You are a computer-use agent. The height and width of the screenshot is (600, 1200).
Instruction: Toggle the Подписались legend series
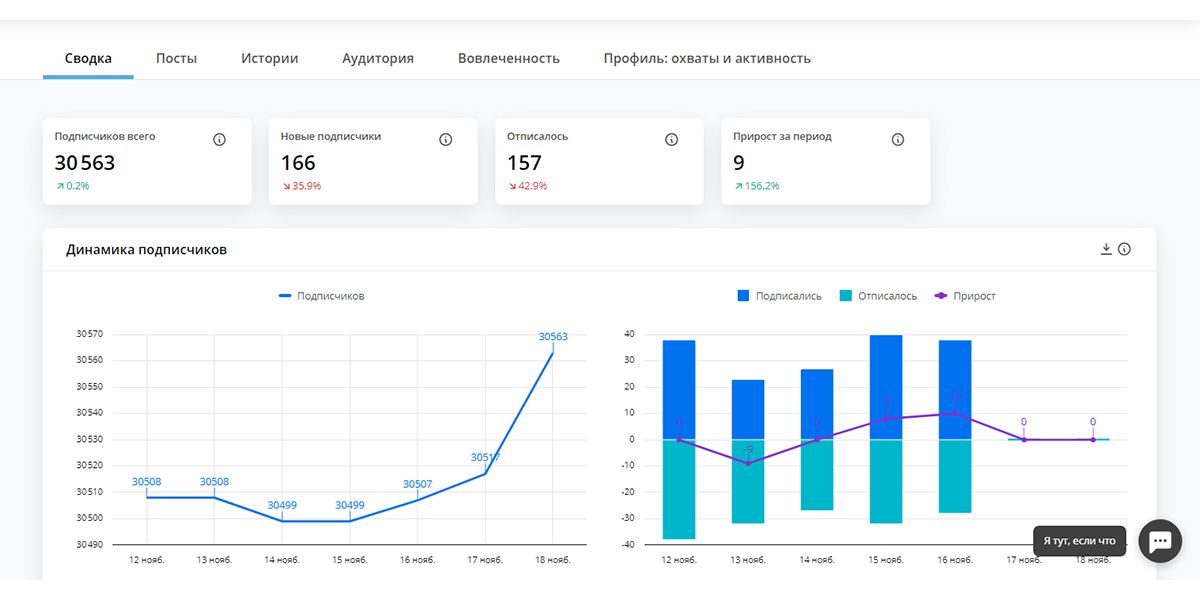point(779,296)
